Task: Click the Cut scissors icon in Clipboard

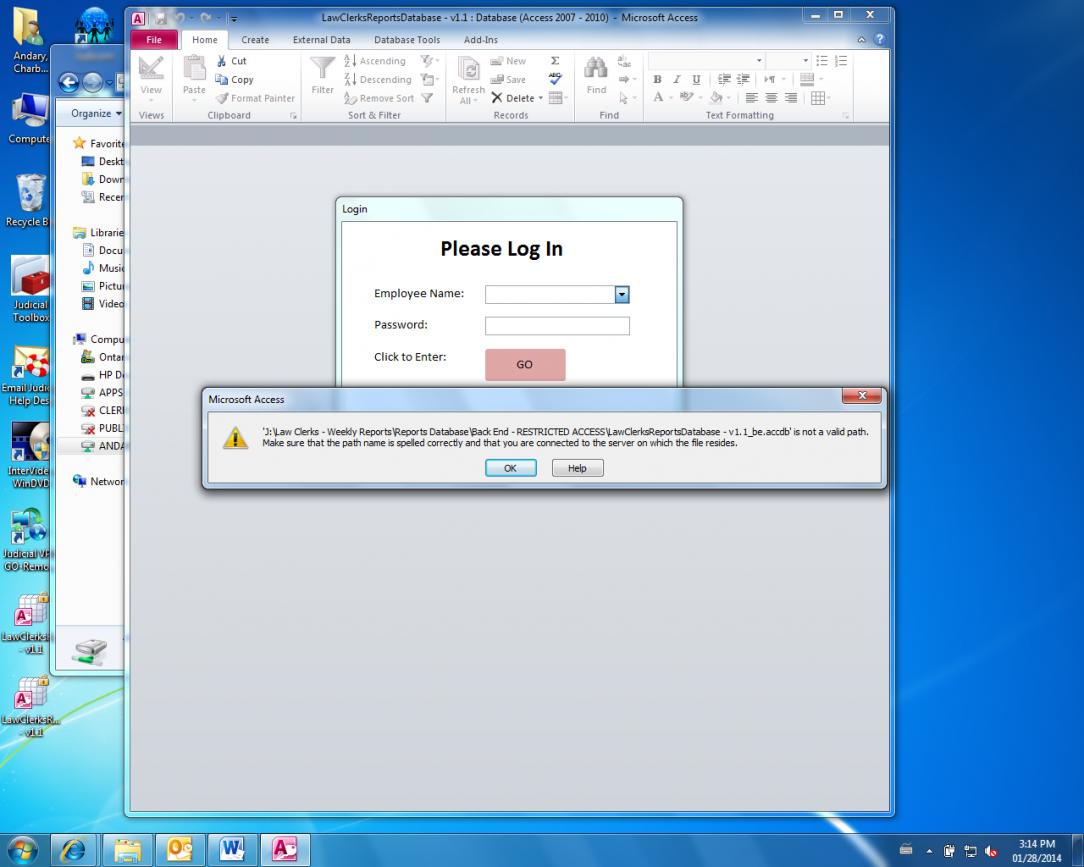Action: pyautogui.click(x=222, y=61)
